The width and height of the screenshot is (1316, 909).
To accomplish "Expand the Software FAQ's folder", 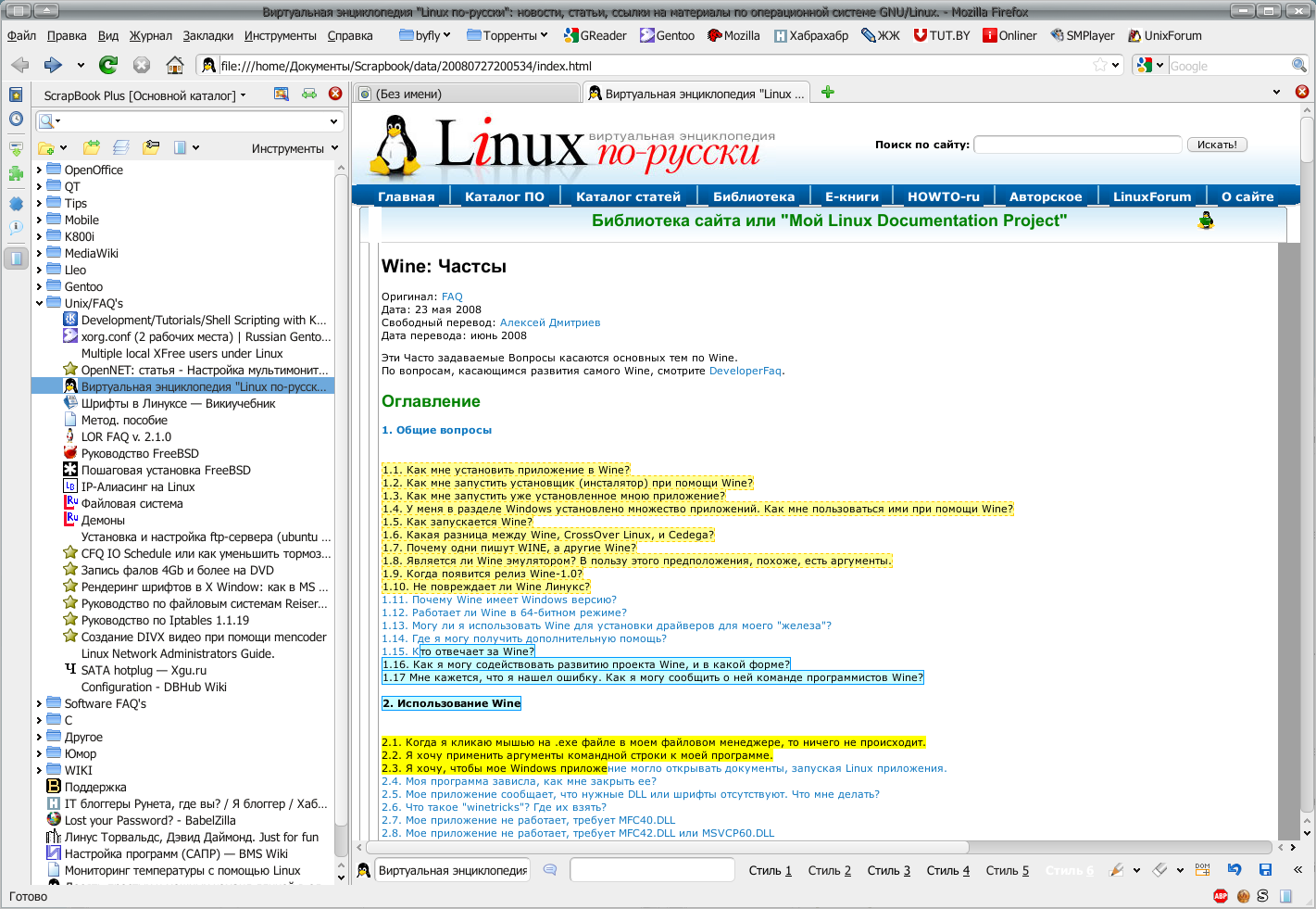I will pyautogui.click(x=39, y=703).
